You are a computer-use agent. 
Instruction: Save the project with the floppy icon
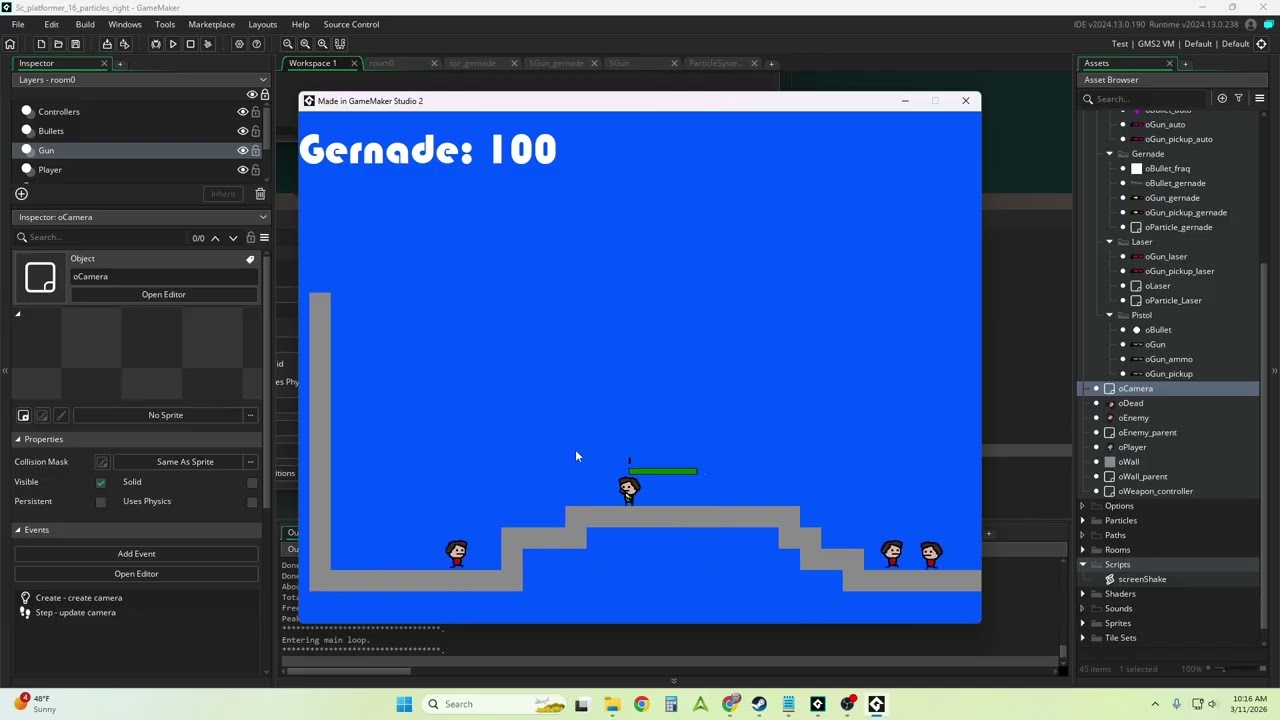pos(75,44)
